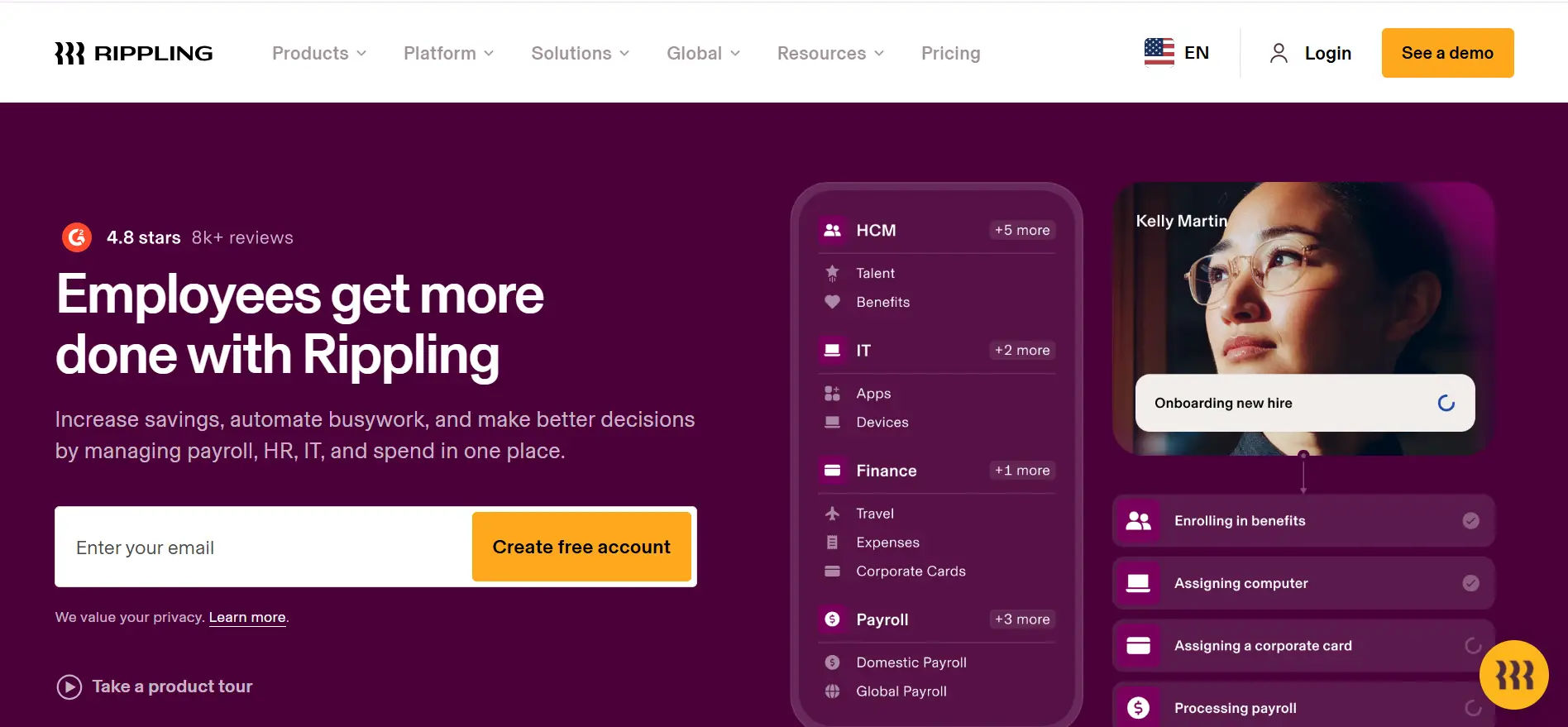
Task: Click the checkmark on Assigning computer
Action: (x=1470, y=583)
